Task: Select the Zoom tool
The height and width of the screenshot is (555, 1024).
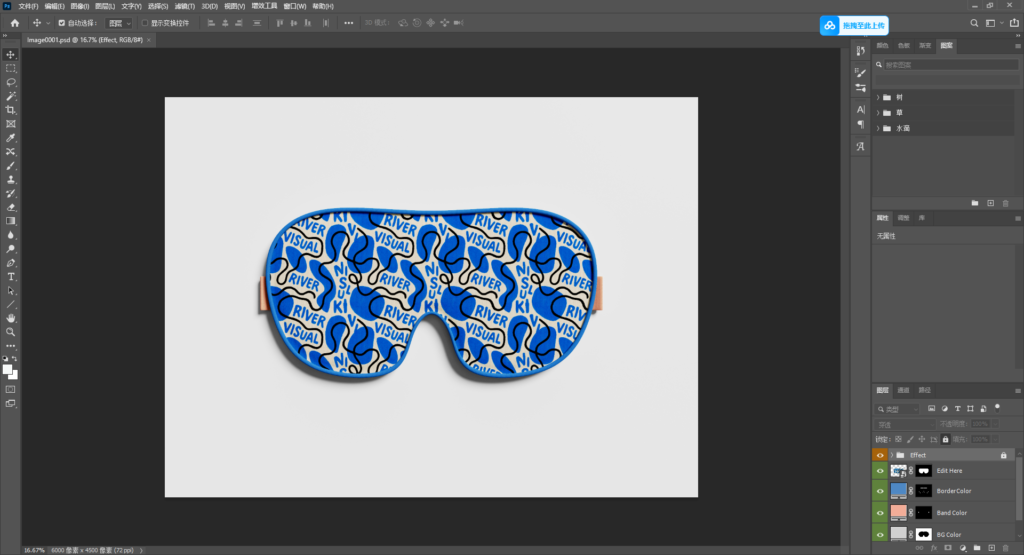Action: click(x=10, y=332)
